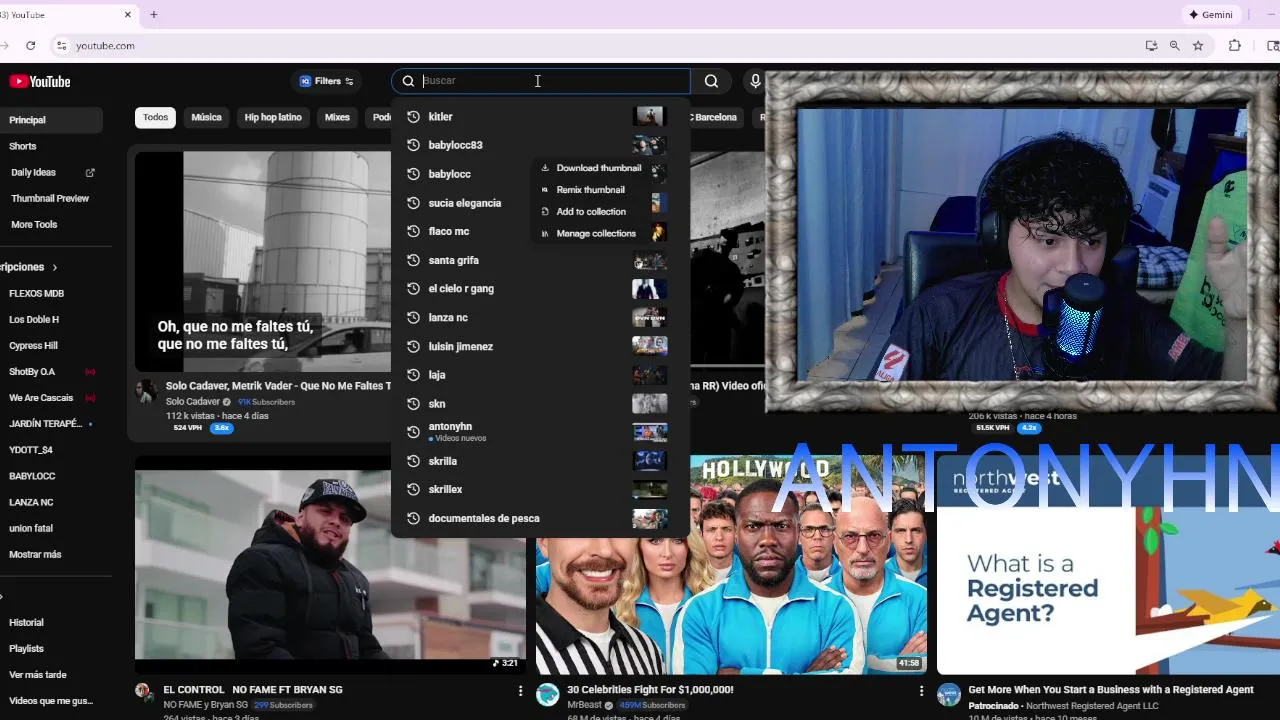Viewport: 1280px width, 720px height.
Task: Click the live indicator beside We Are Cascais
Action: coord(90,398)
